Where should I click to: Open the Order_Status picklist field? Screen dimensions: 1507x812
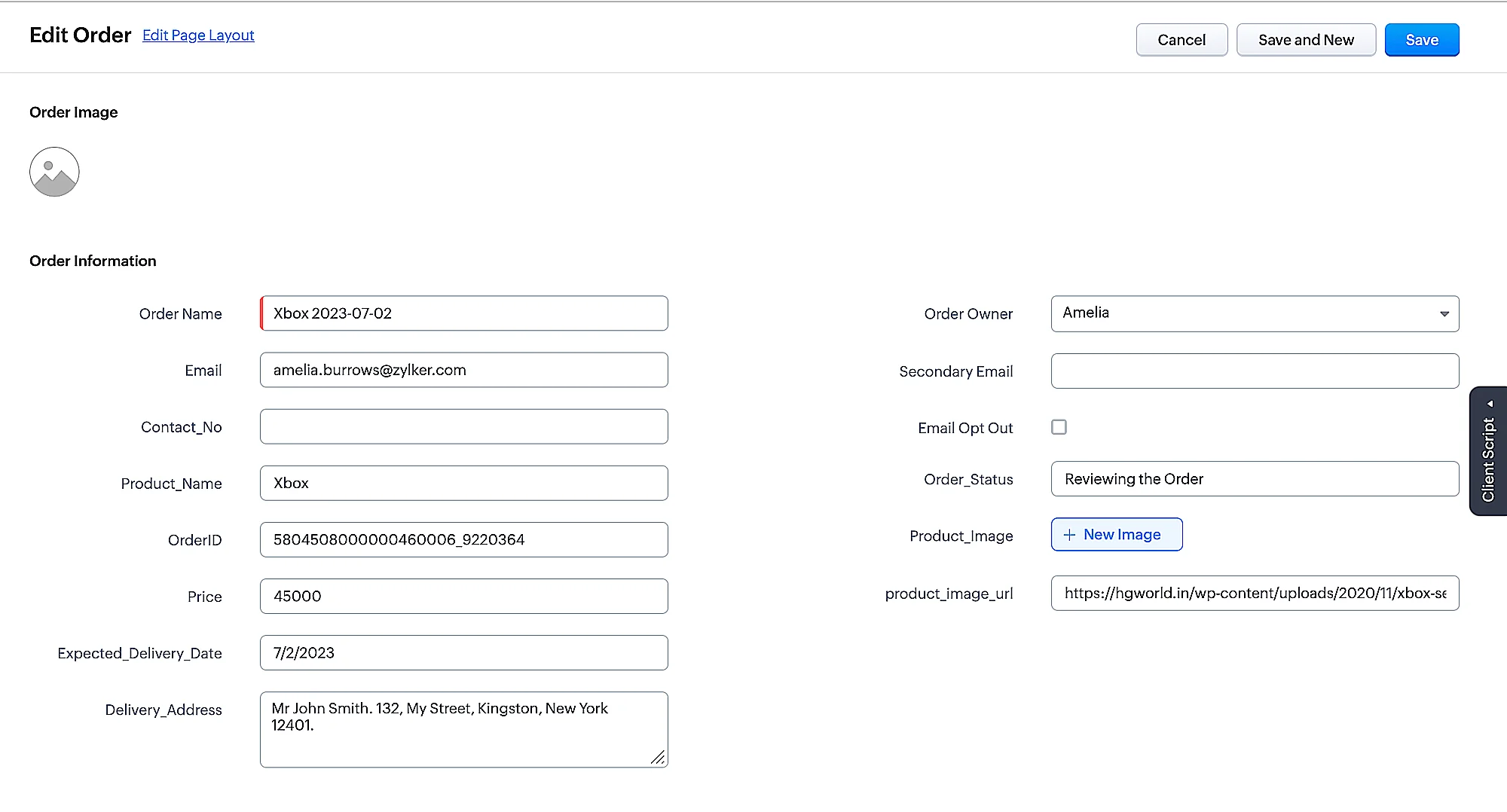pyautogui.click(x=1255, y=479)
